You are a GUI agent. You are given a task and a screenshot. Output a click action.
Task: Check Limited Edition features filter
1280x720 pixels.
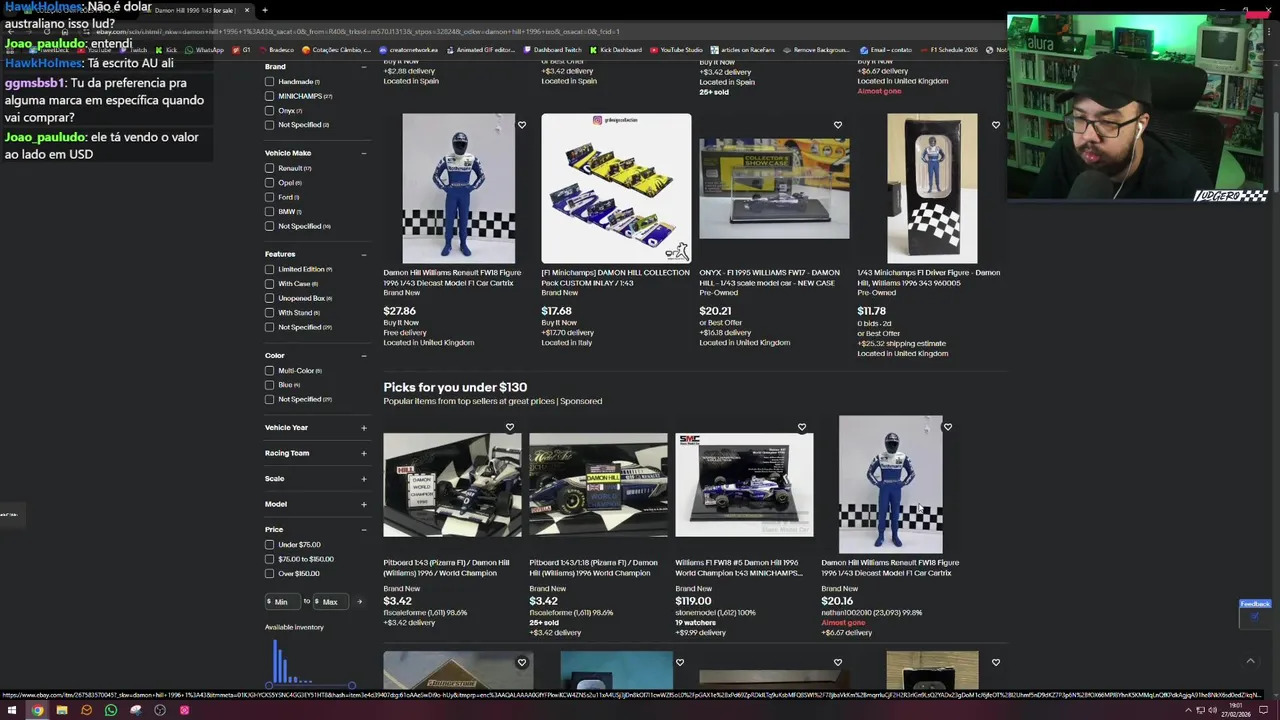[x=269, y=269]
